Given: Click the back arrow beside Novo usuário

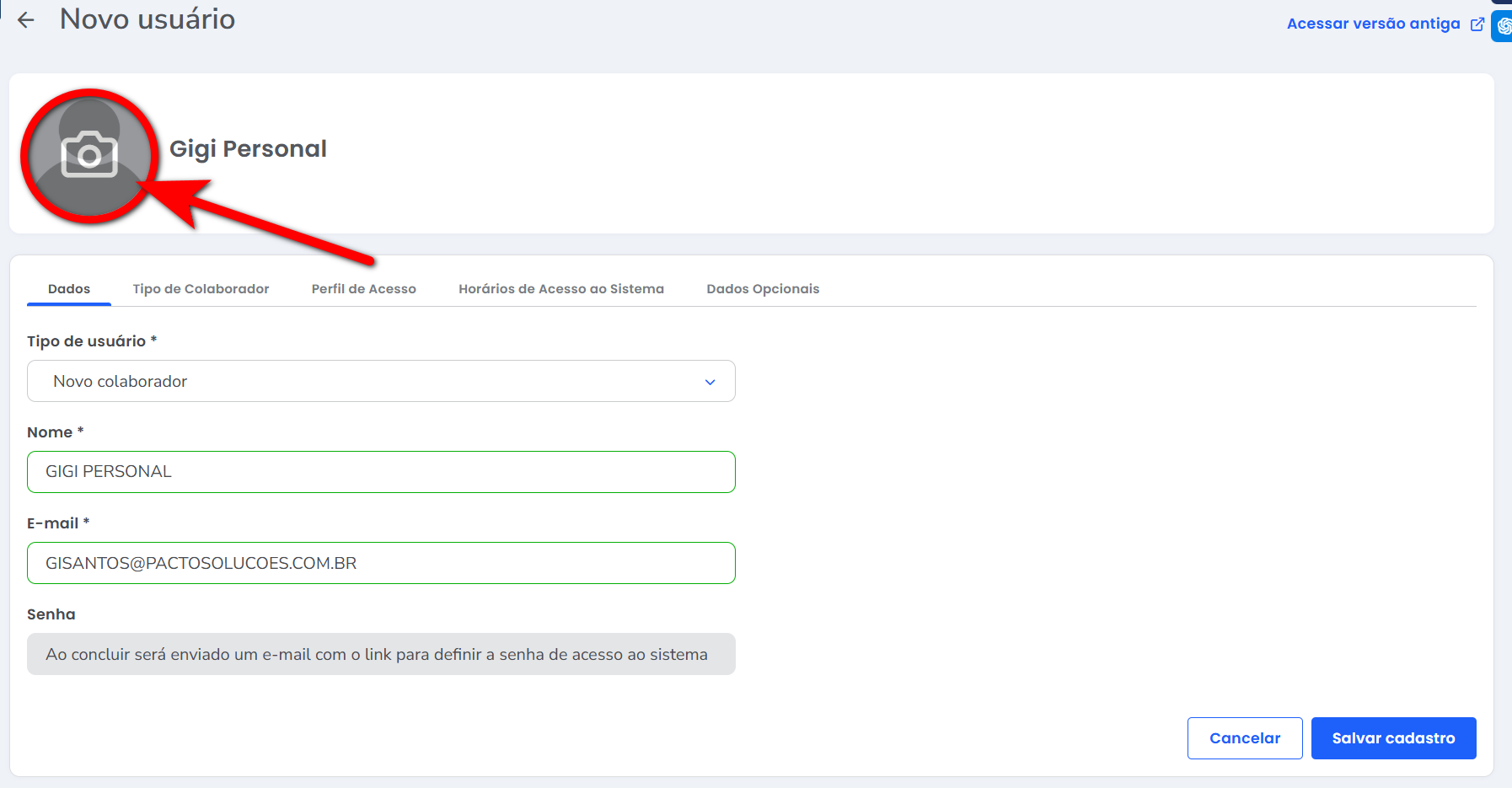Looking at the screenshot, I should [x=26, y=20].
